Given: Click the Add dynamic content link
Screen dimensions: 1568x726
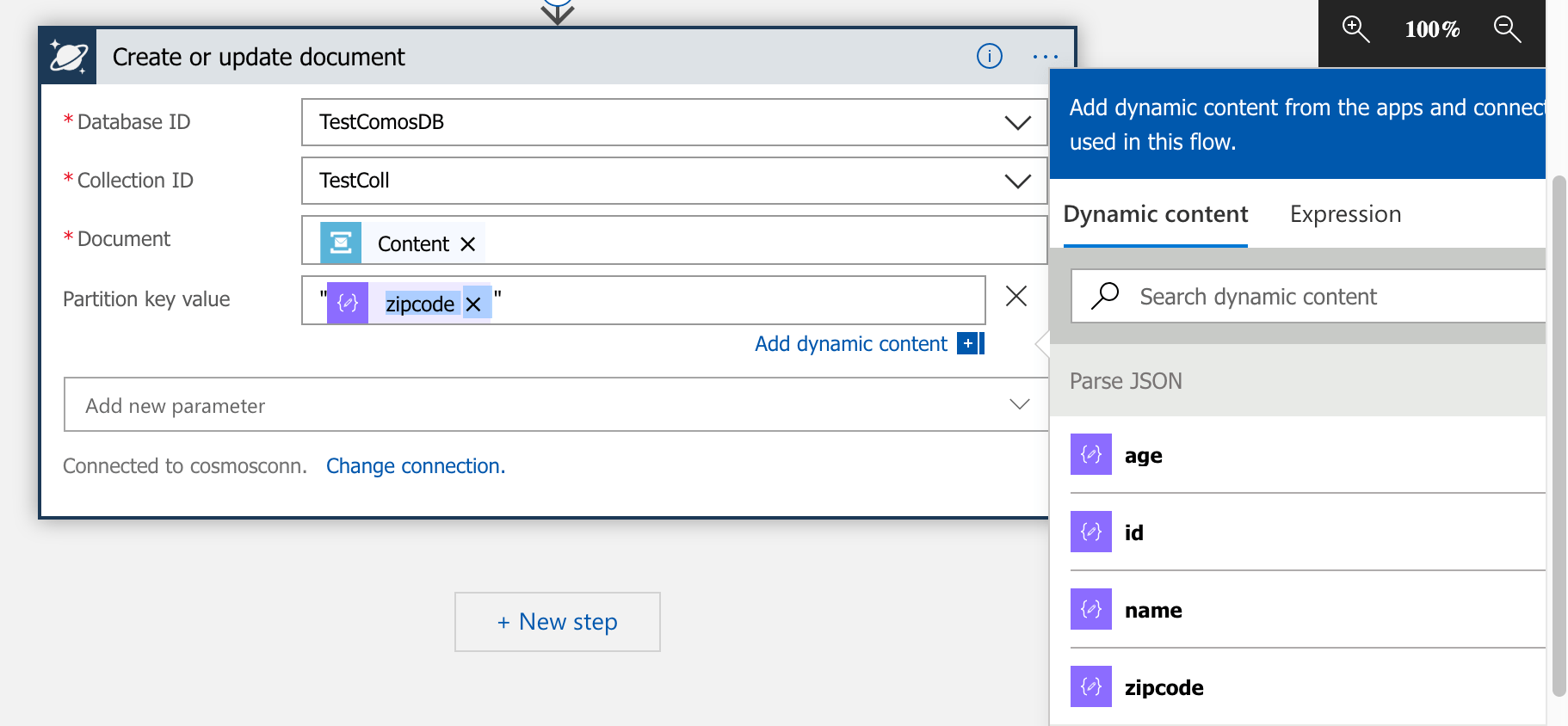Looking at the screenshot, I should [851, 344].
